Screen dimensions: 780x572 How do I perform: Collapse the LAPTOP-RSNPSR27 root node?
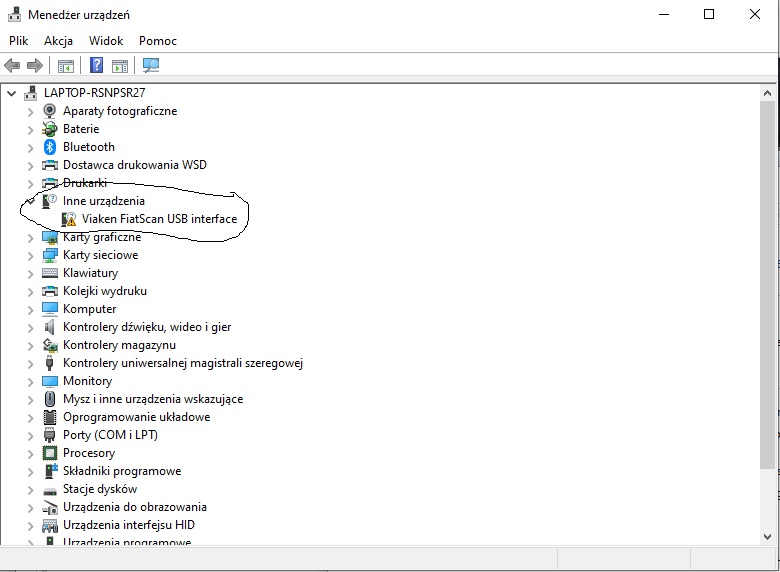pos(12,93)
